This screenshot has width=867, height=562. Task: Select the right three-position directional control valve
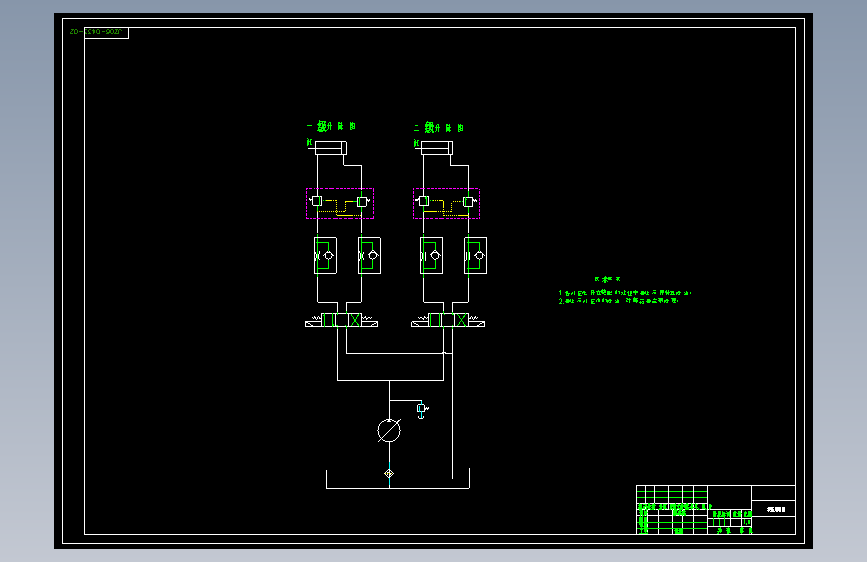(x=448, y=320)
